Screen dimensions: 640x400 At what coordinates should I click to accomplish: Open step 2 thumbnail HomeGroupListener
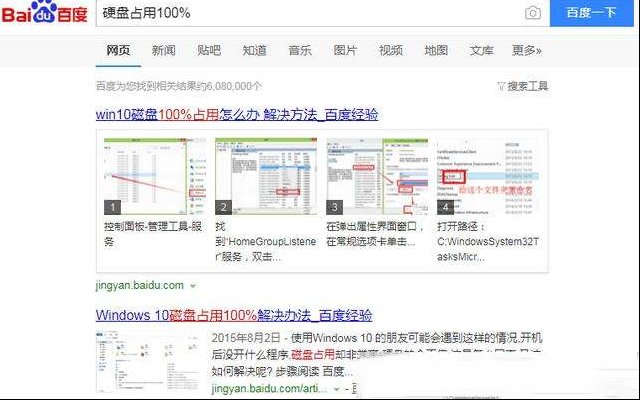[x=266, y=176]
